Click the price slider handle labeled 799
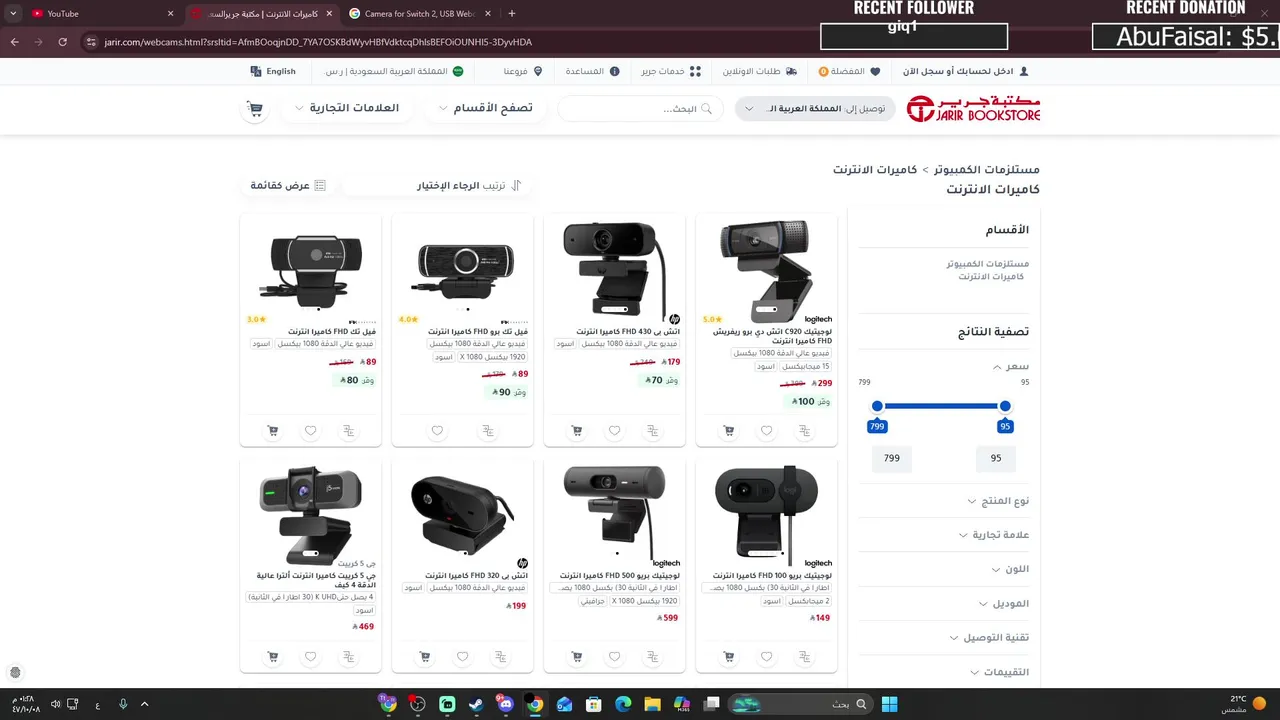Image resolution: width=1280 pixels, height=720 pixels. tap(877, 406)
